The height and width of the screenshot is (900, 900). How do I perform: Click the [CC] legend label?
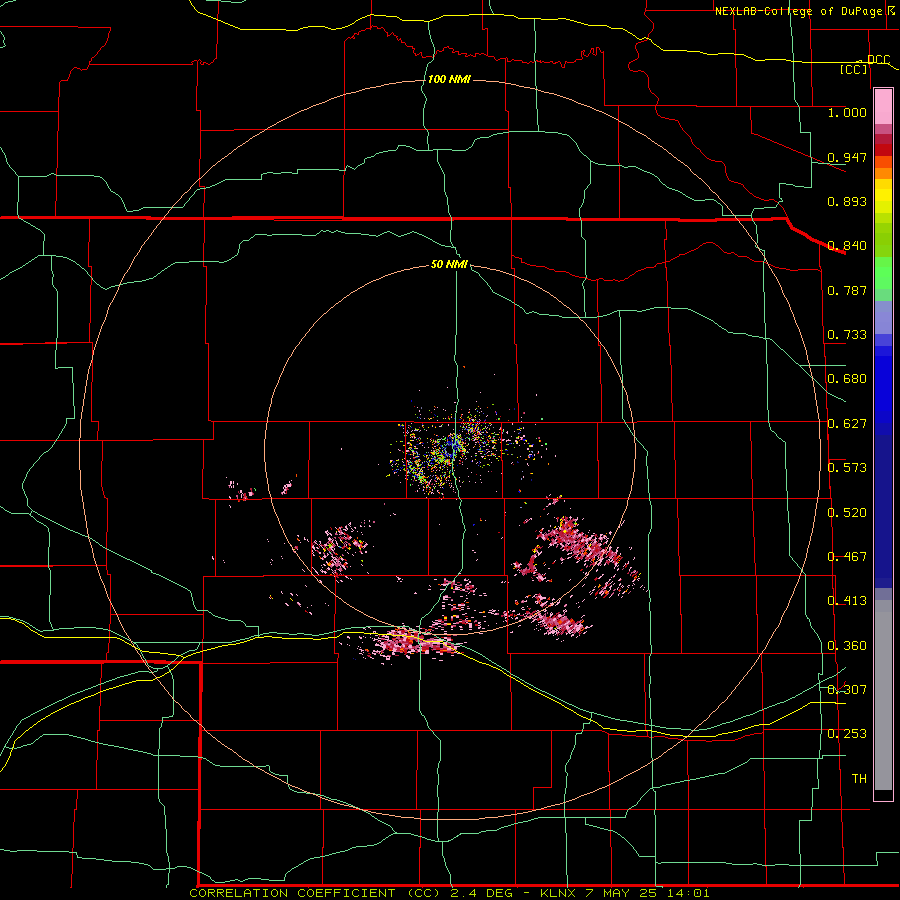point(854,69)
